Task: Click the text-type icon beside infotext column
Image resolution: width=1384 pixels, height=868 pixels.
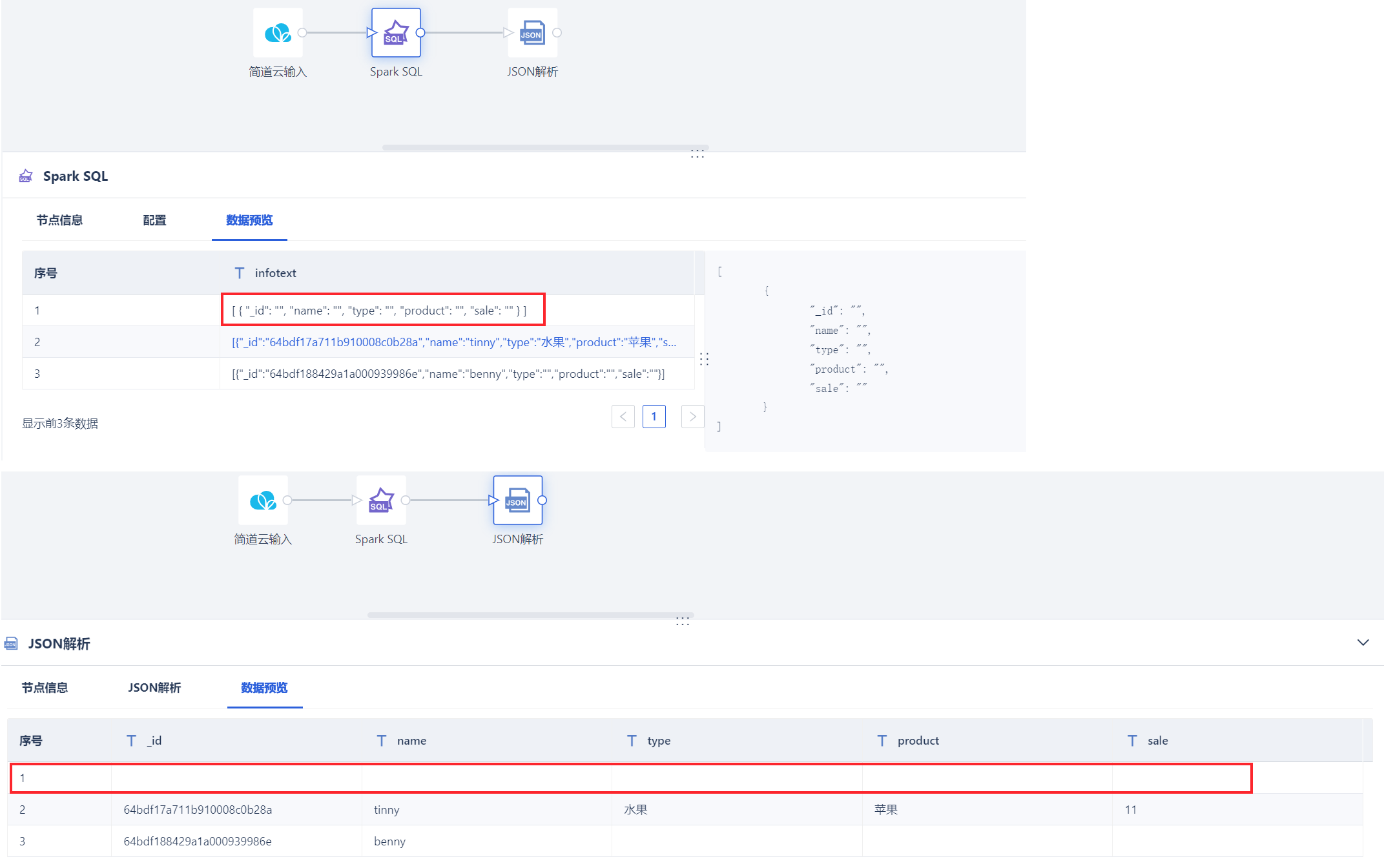Action: [240, 273]
